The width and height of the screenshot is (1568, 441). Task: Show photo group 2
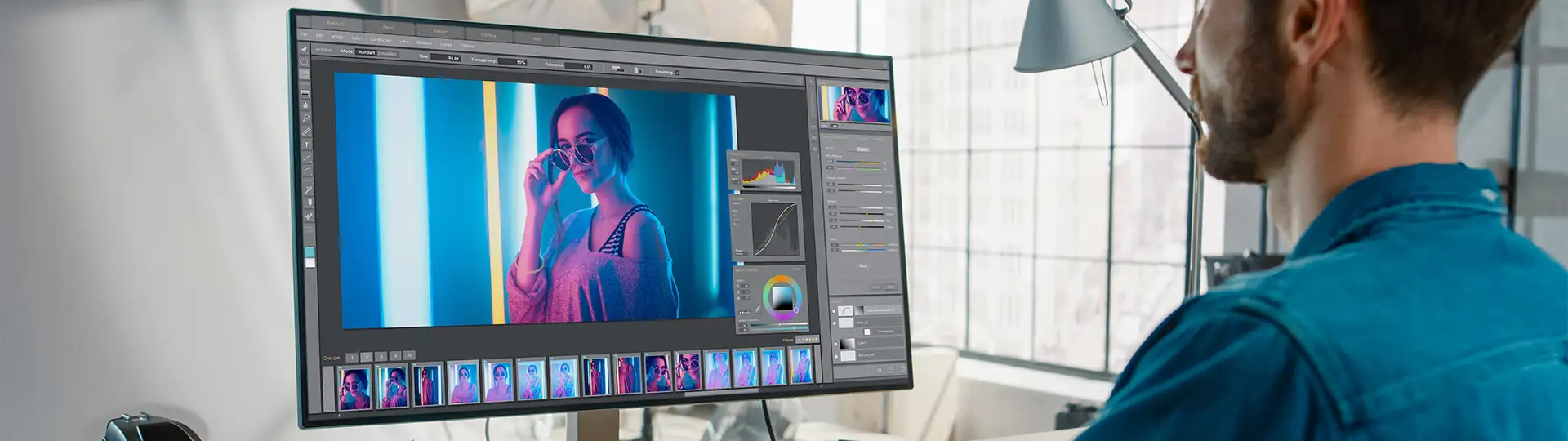367,357
